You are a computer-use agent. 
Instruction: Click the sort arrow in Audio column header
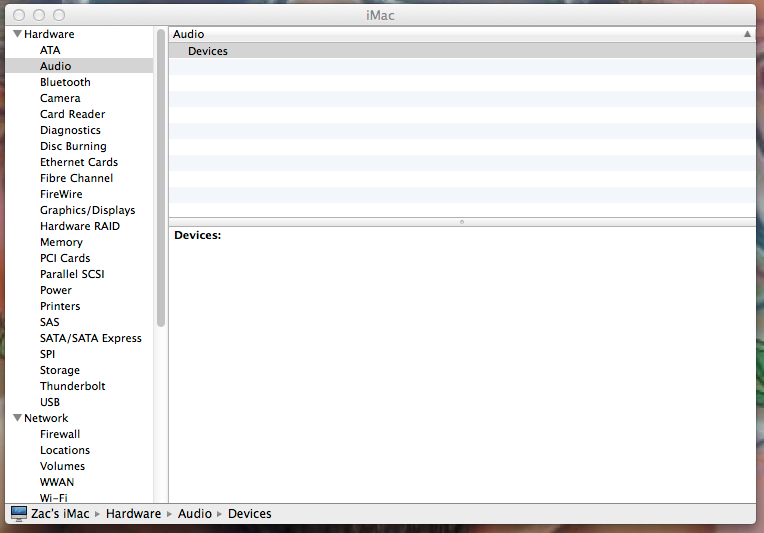pos(747,34)
